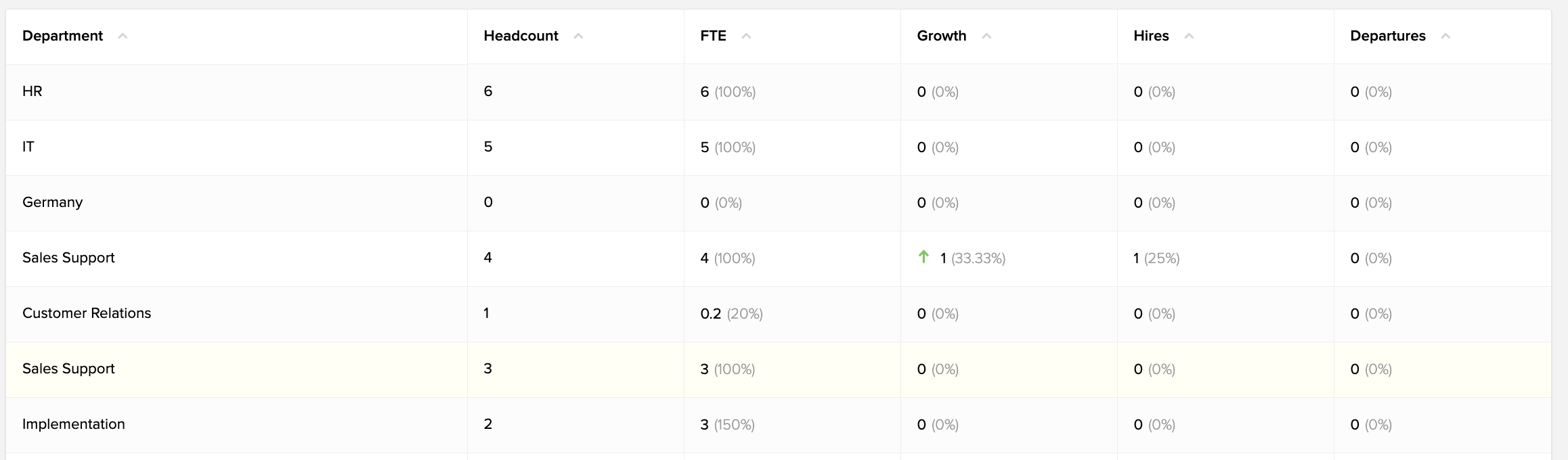1568x460 pixels.
Task: Click the 1 (33.33%) growth value
Action: 973,258
